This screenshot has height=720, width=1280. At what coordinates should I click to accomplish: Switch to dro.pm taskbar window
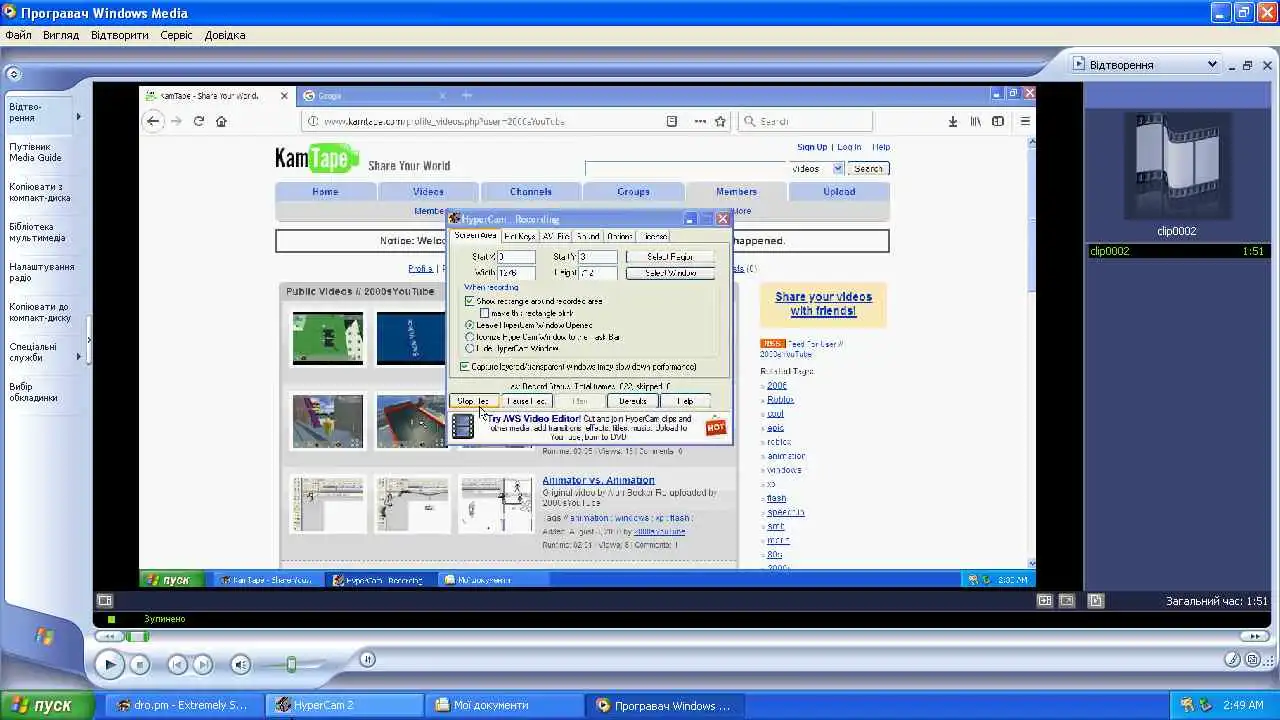(182, 705)
